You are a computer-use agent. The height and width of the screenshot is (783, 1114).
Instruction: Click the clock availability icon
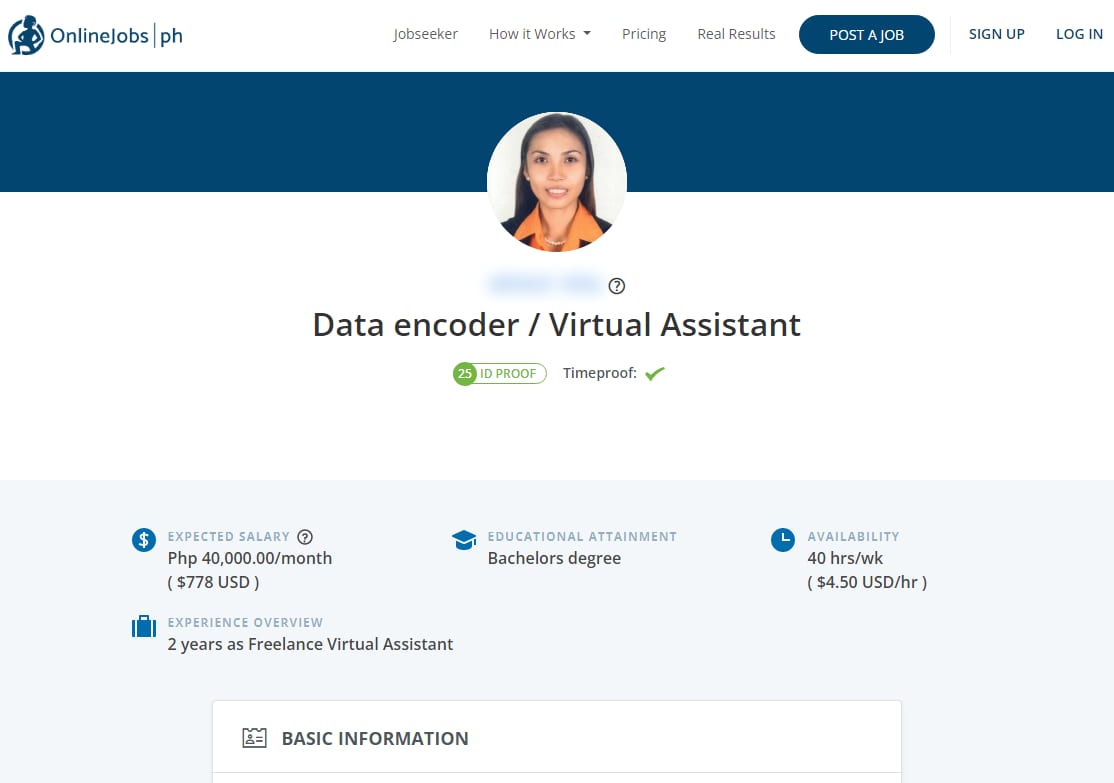coord(783,540)
